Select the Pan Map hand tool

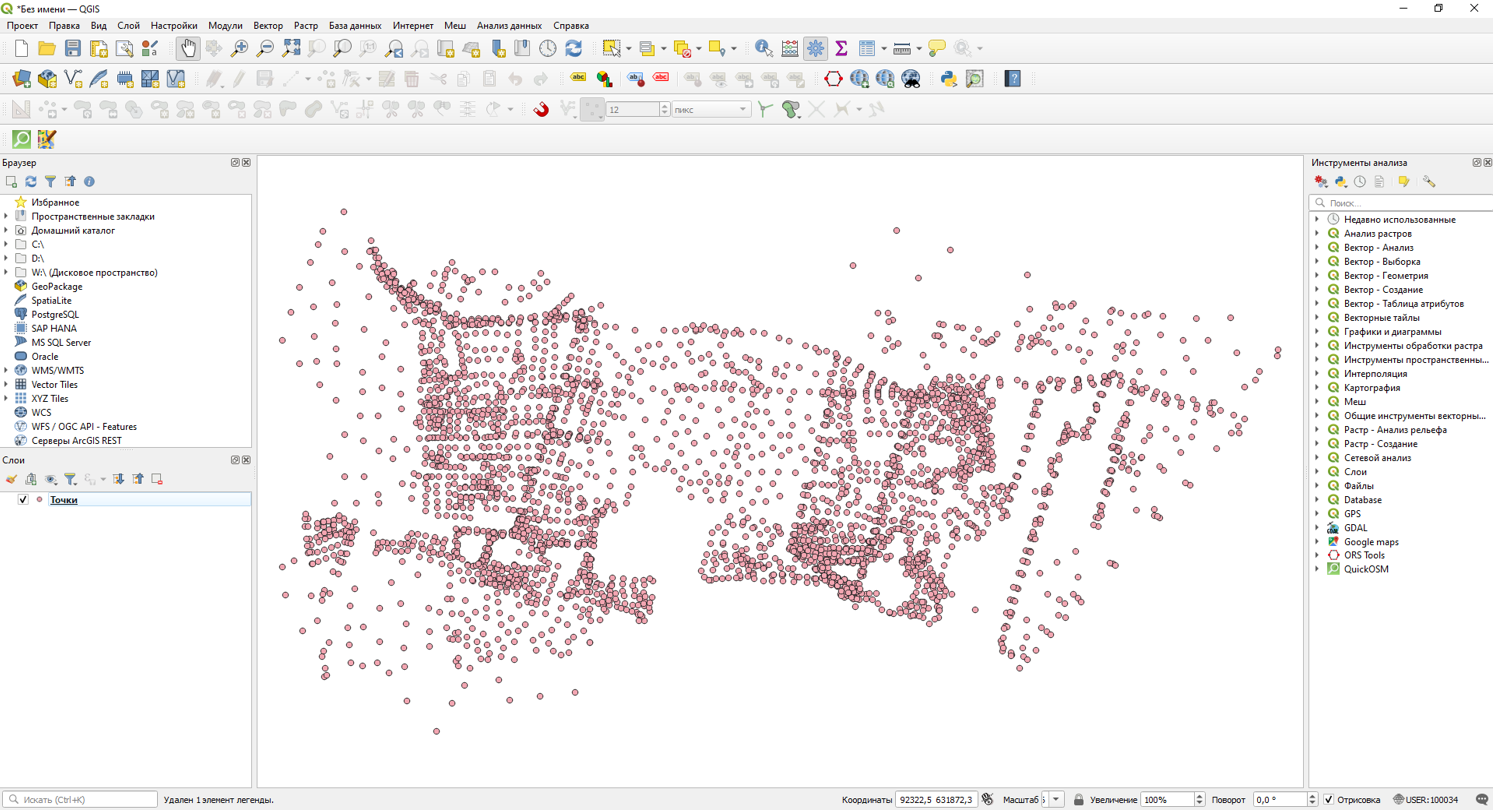coord(188,48)
